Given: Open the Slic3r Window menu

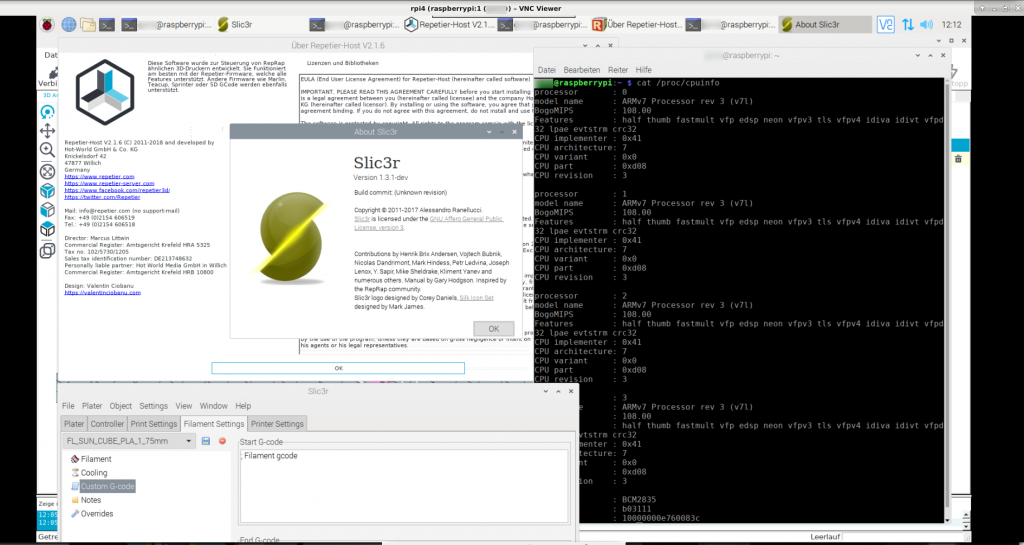Looking at the screenshot, I should pyautogui.click(x=214, y=406).
